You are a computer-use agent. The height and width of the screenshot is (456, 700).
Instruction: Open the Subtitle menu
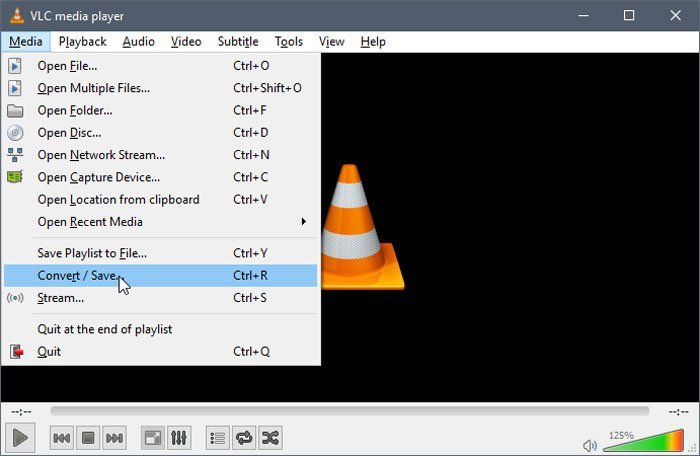pos(238,42)
